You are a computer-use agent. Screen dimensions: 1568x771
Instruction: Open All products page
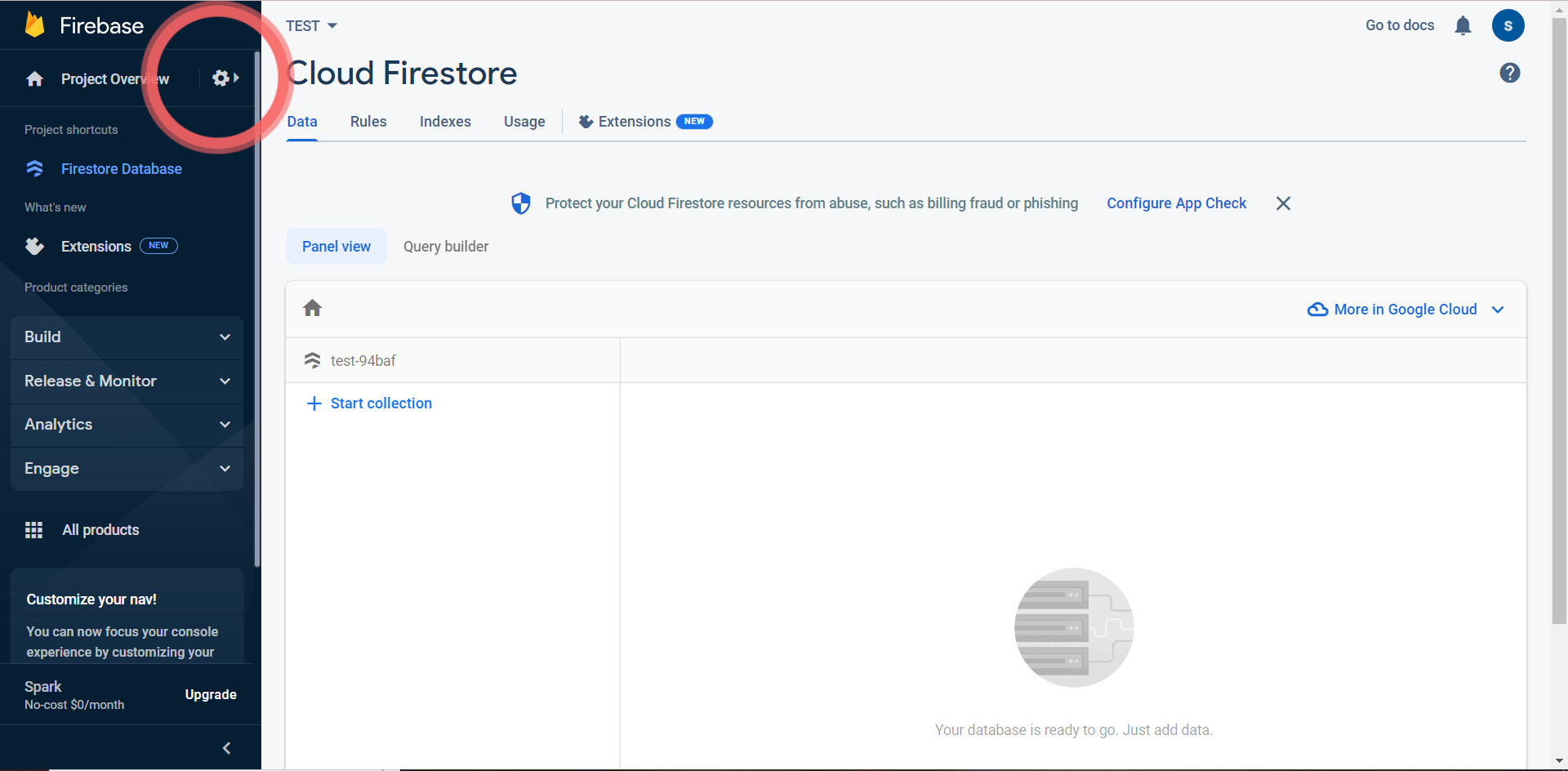click(x=100, y=530)
